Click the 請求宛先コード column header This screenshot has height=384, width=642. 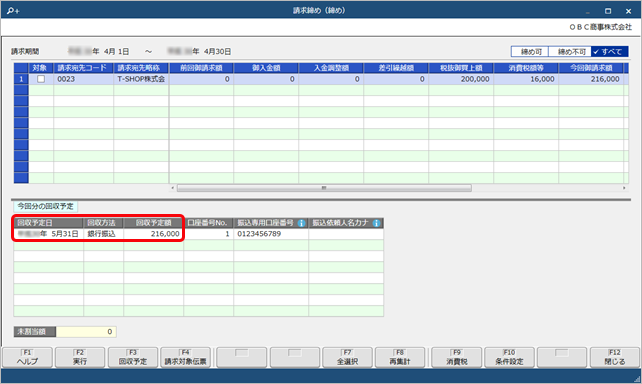click(83, 68)
